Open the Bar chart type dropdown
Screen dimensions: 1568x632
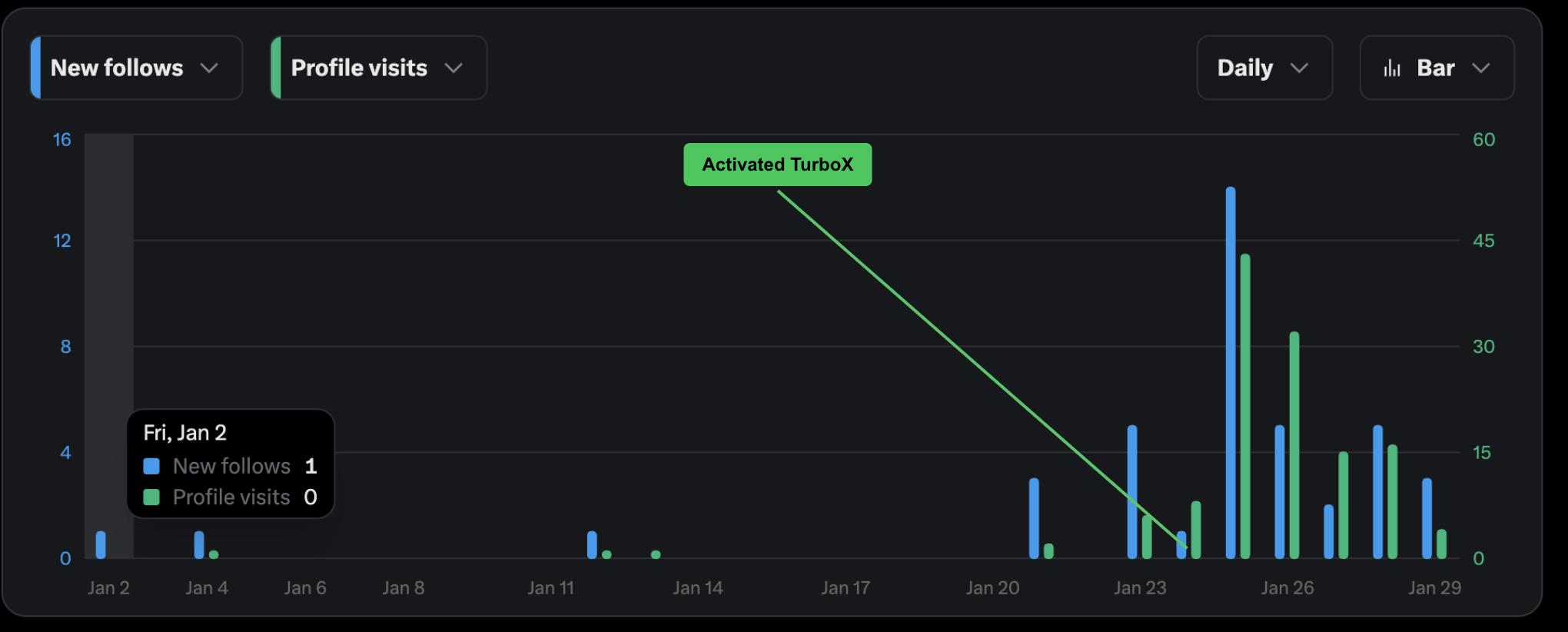(1437, 68)
